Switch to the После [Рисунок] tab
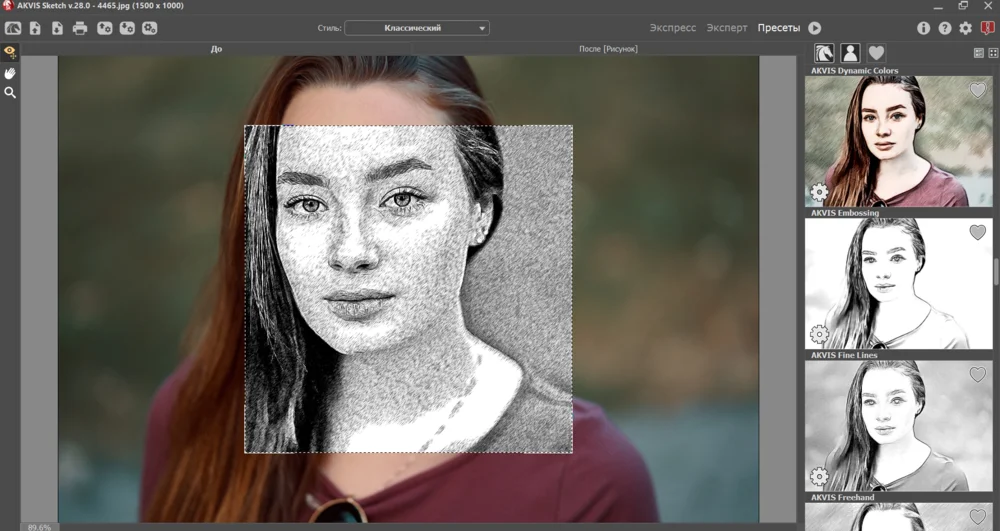Viewport: 1000px width, 531px height. 608,48
